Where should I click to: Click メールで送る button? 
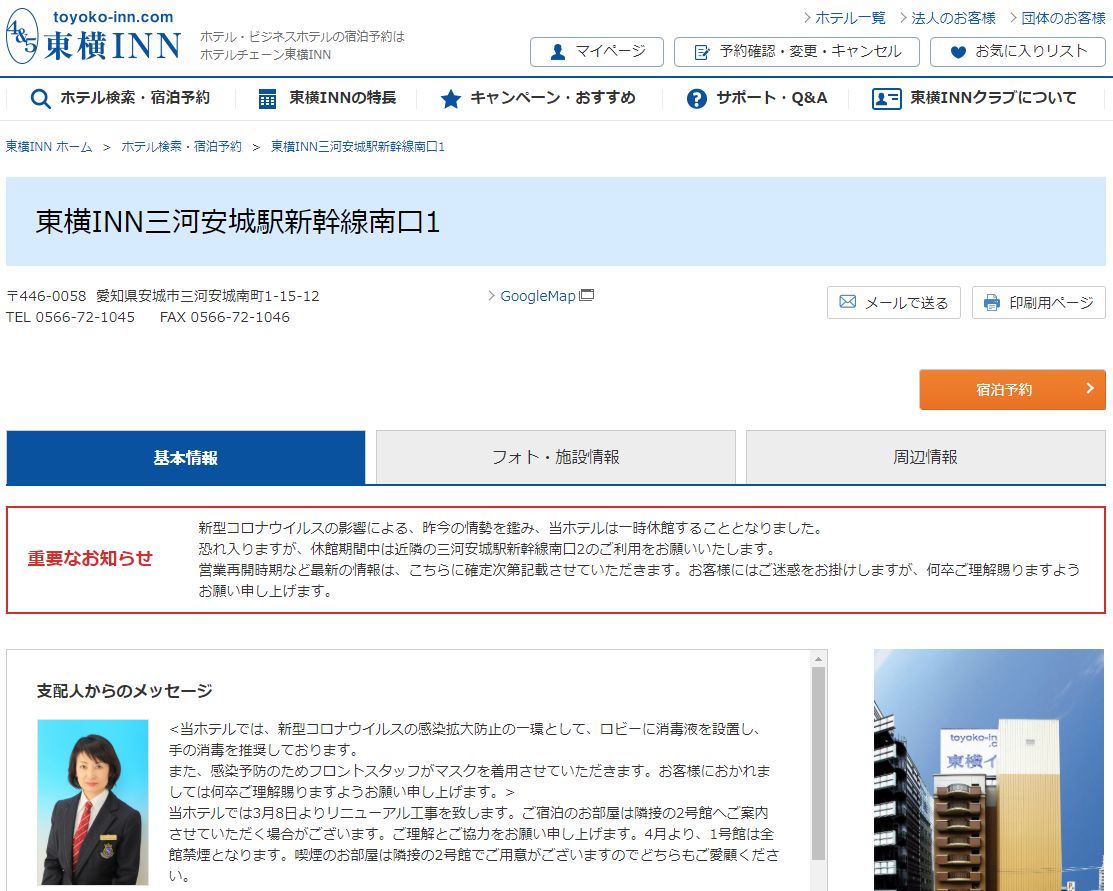(x=894, y=302)
